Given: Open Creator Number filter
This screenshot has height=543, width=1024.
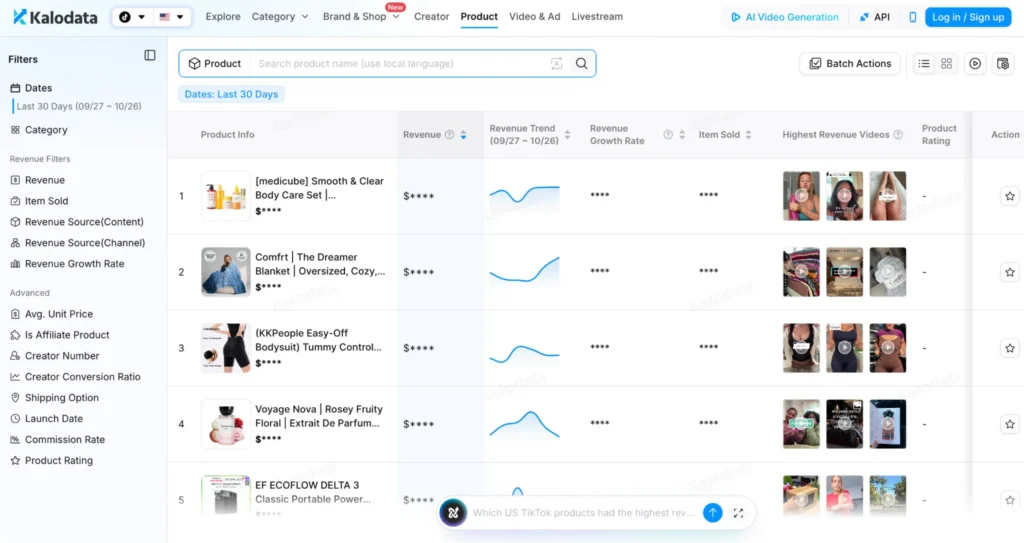Looking at the screenshot, I should [x=54, y=355].
